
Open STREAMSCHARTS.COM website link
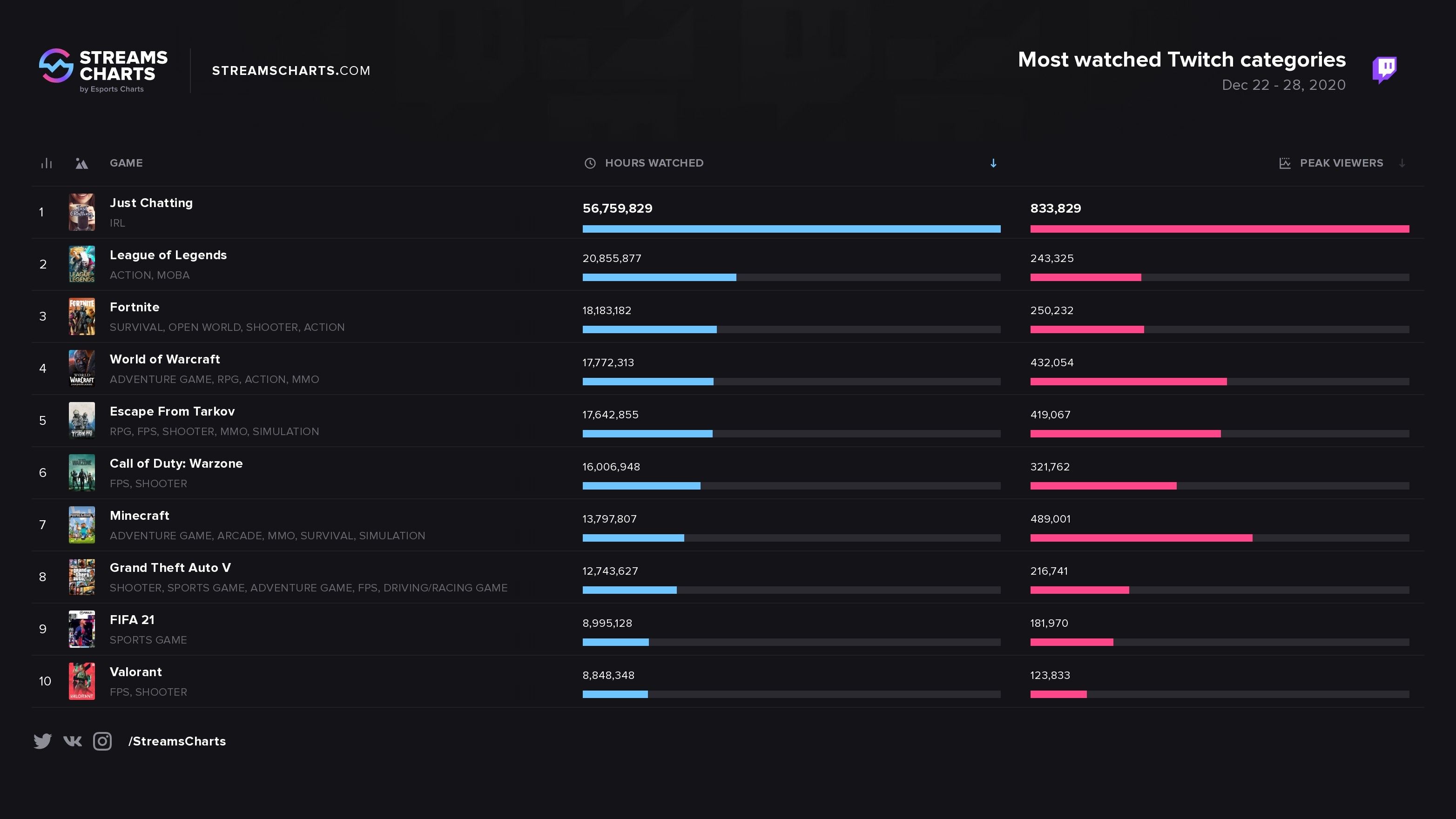pos(291,70)
